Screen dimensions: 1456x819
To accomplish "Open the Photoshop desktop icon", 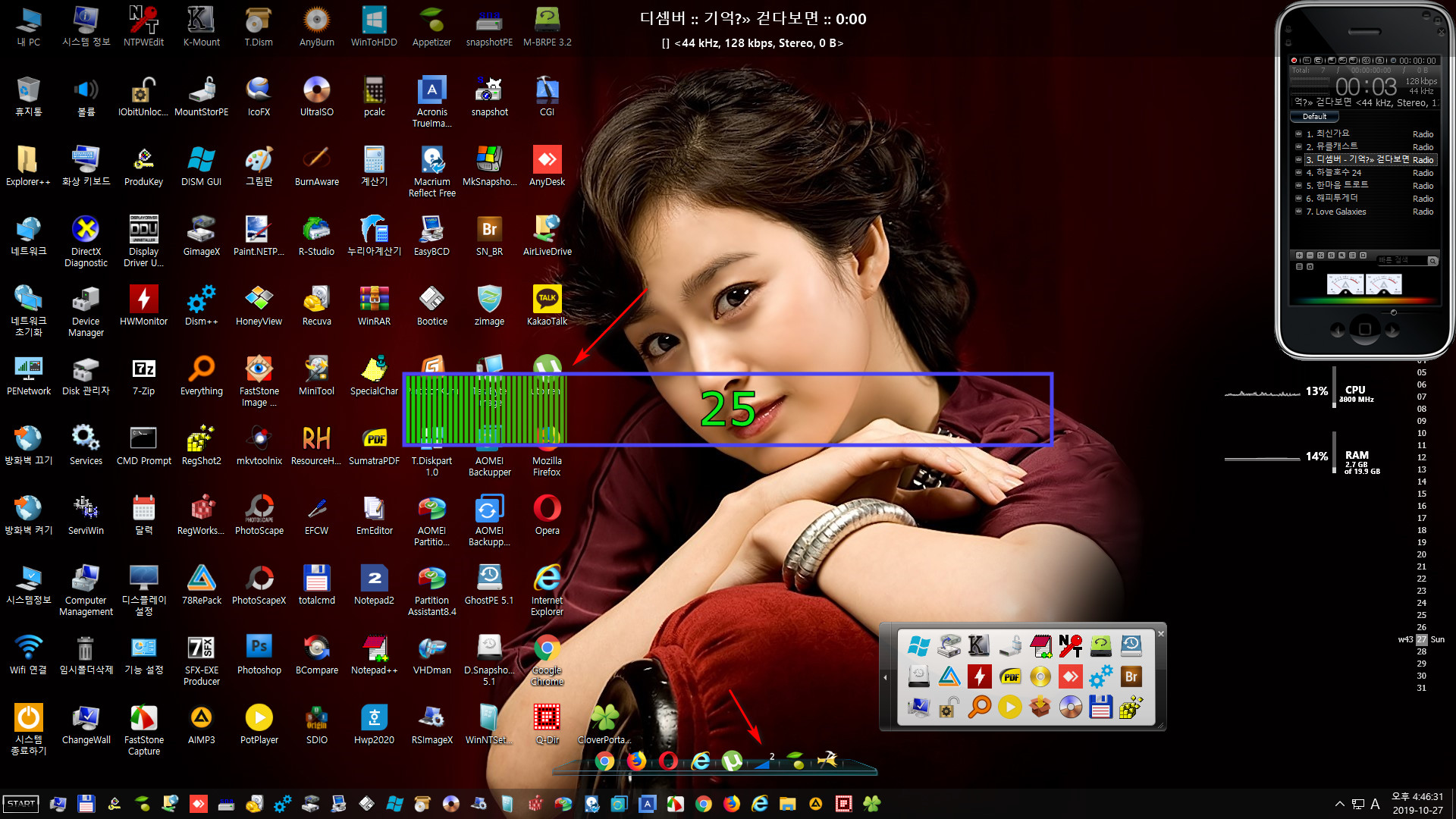I will [259, 654].
